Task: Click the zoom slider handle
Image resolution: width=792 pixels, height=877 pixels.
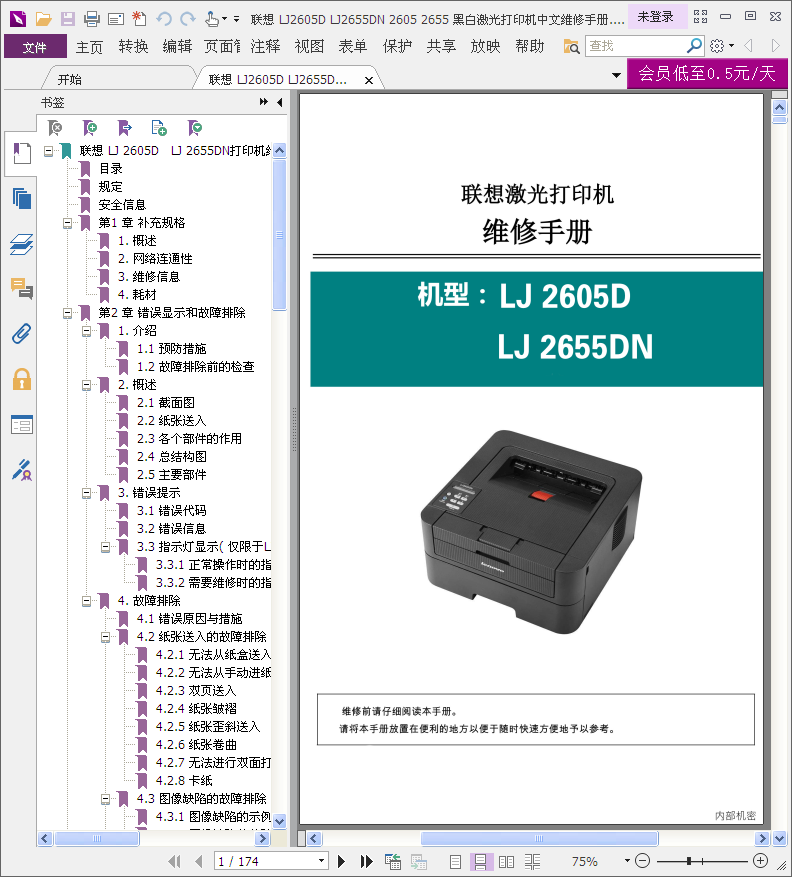Action: pos(689,861)
